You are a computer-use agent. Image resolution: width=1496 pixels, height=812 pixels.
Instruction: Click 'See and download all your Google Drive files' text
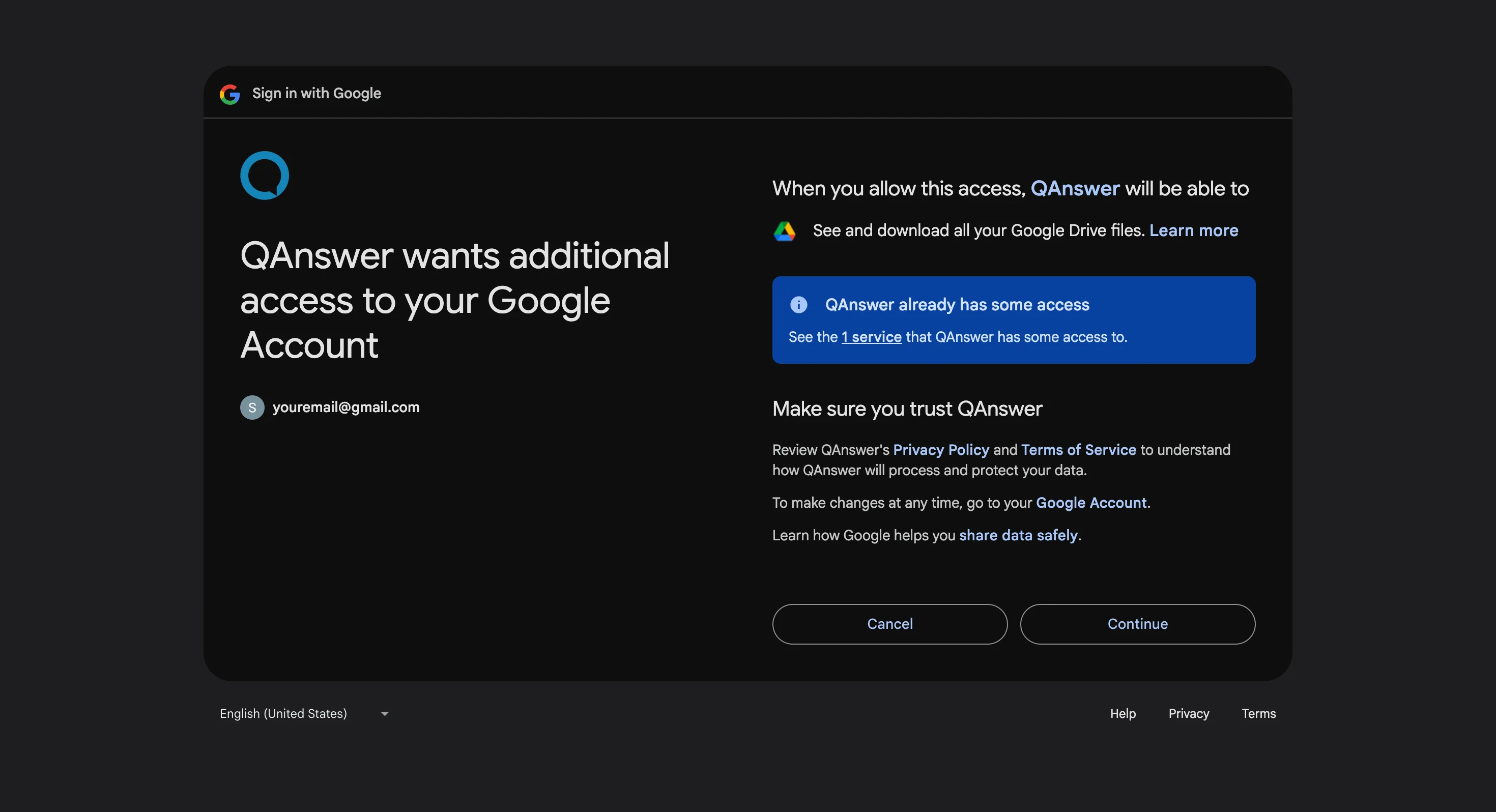(979, 230)
